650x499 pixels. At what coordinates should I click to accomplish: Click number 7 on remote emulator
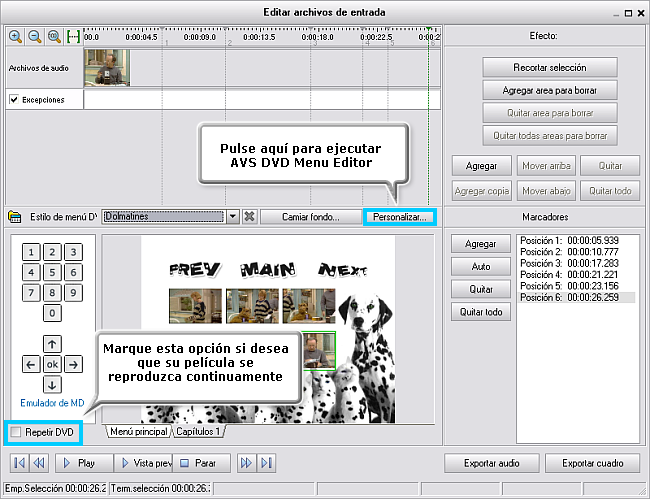click(31, 293)
